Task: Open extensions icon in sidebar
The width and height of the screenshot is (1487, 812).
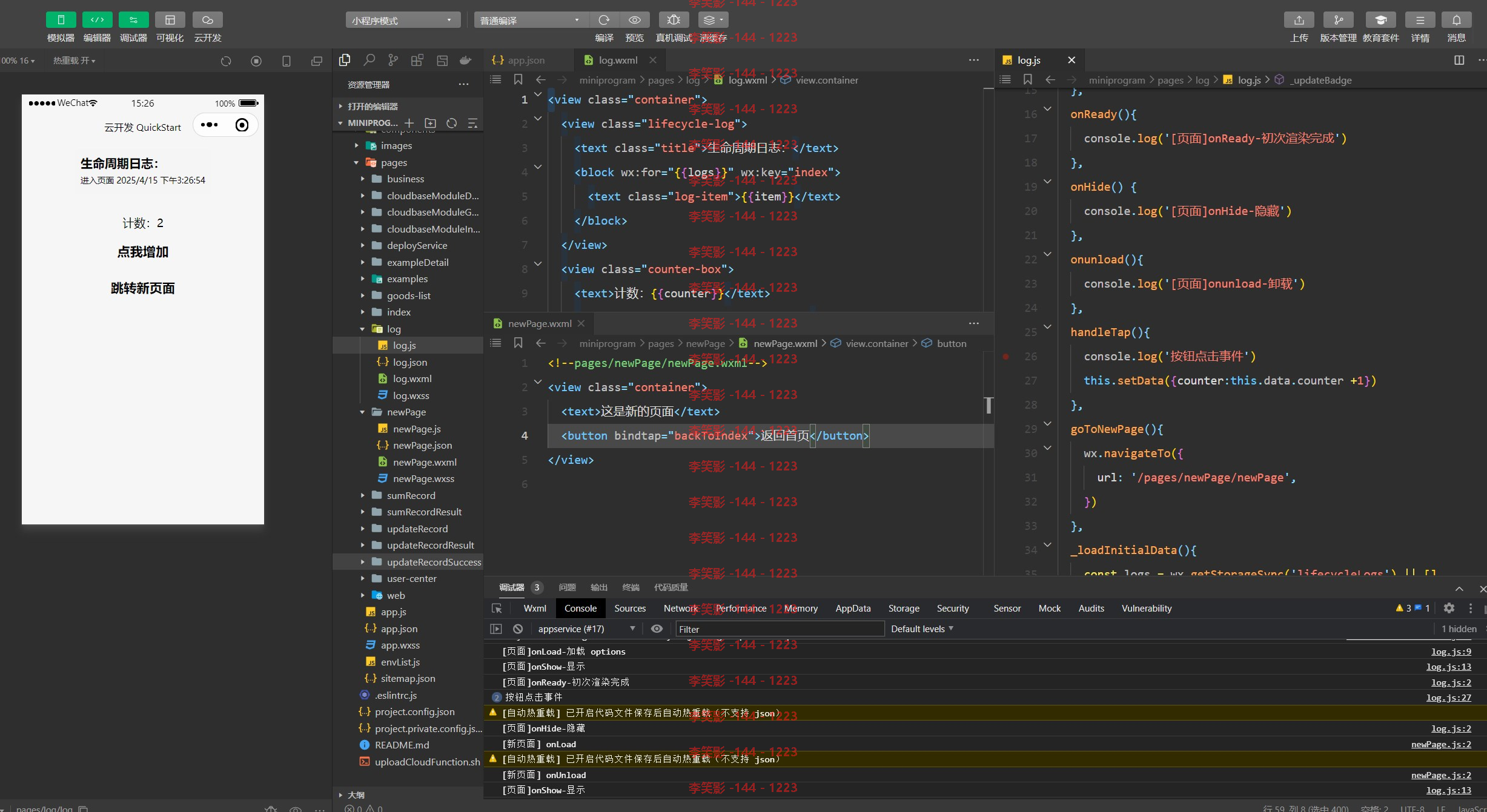Action: pyautogui.click(x=417, y=60)
